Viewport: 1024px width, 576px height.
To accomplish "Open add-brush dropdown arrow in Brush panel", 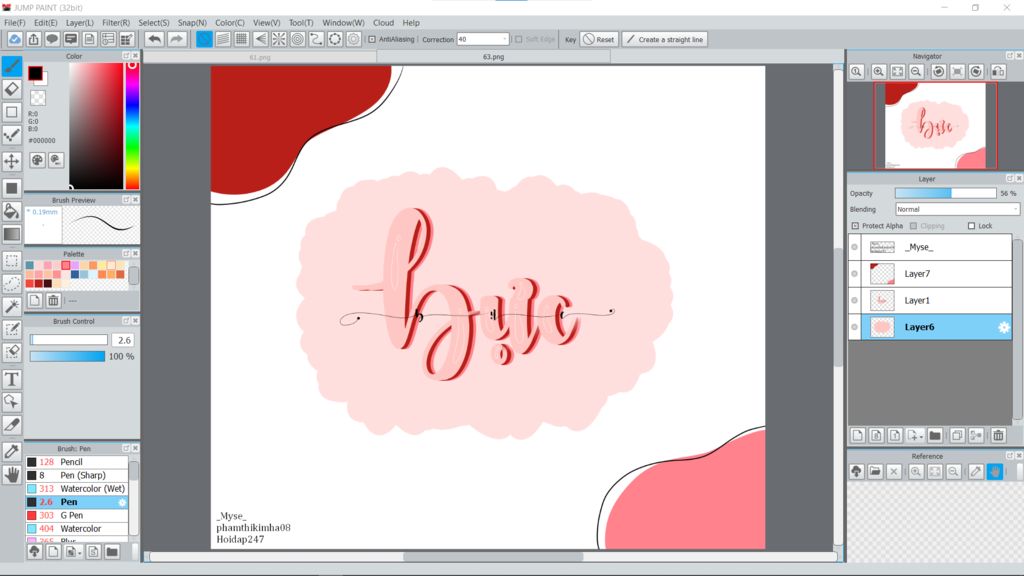I will (x=80, y=553).
